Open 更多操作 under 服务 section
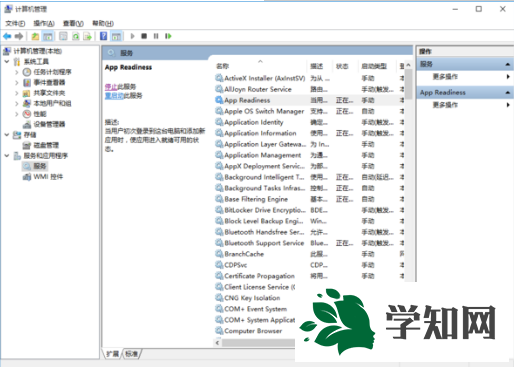Screen dimensions: 514x367 [445, 77]
